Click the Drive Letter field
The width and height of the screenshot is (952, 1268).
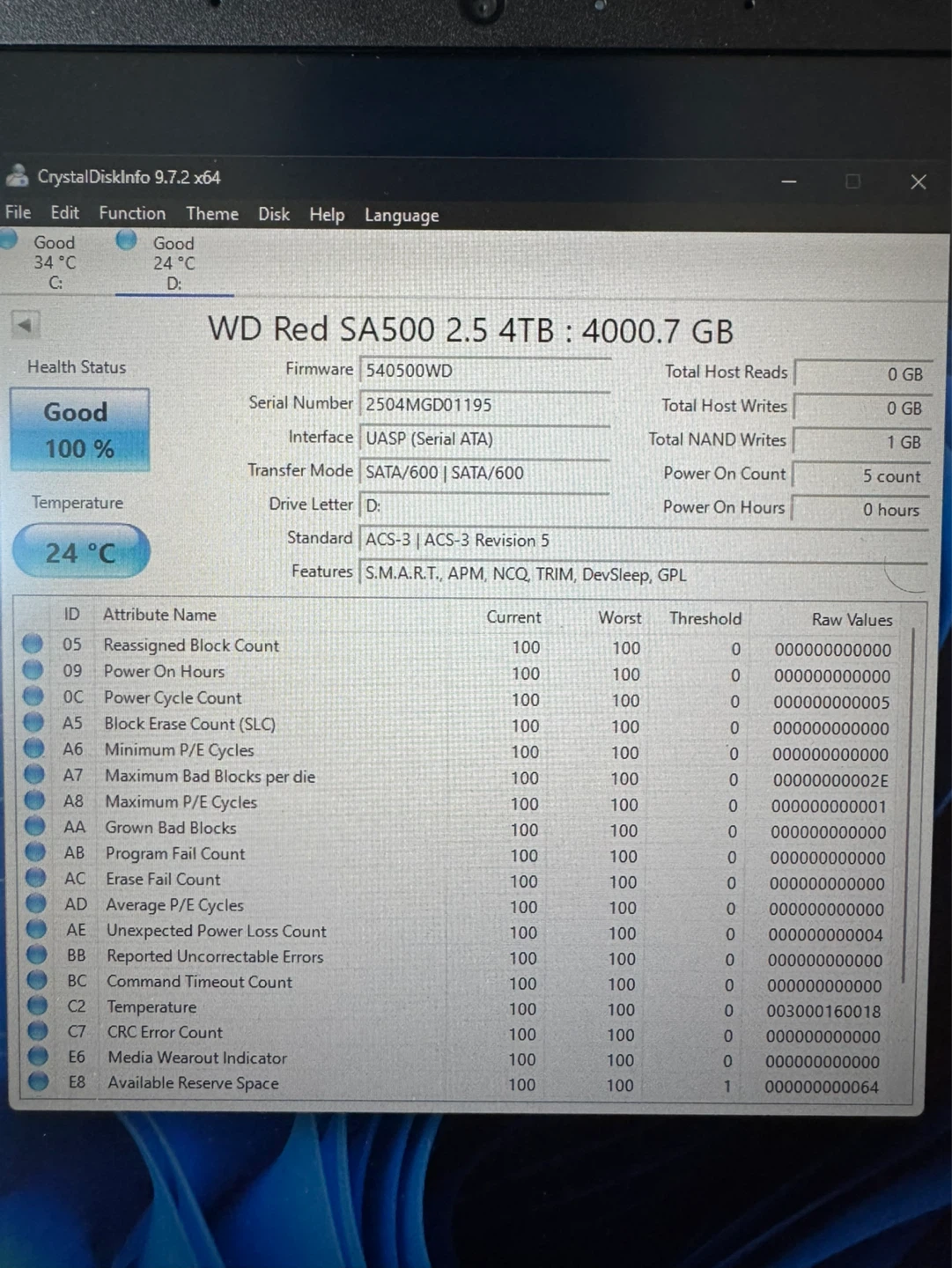[485, 506]
